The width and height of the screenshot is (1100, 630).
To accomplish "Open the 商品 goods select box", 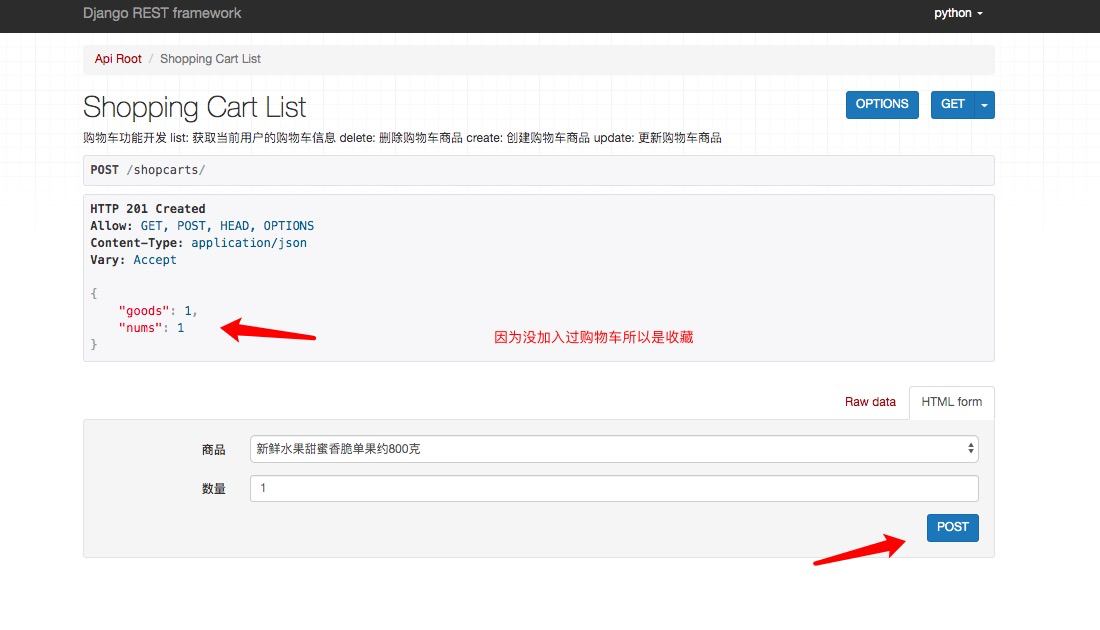I will (x=614, y=449).
